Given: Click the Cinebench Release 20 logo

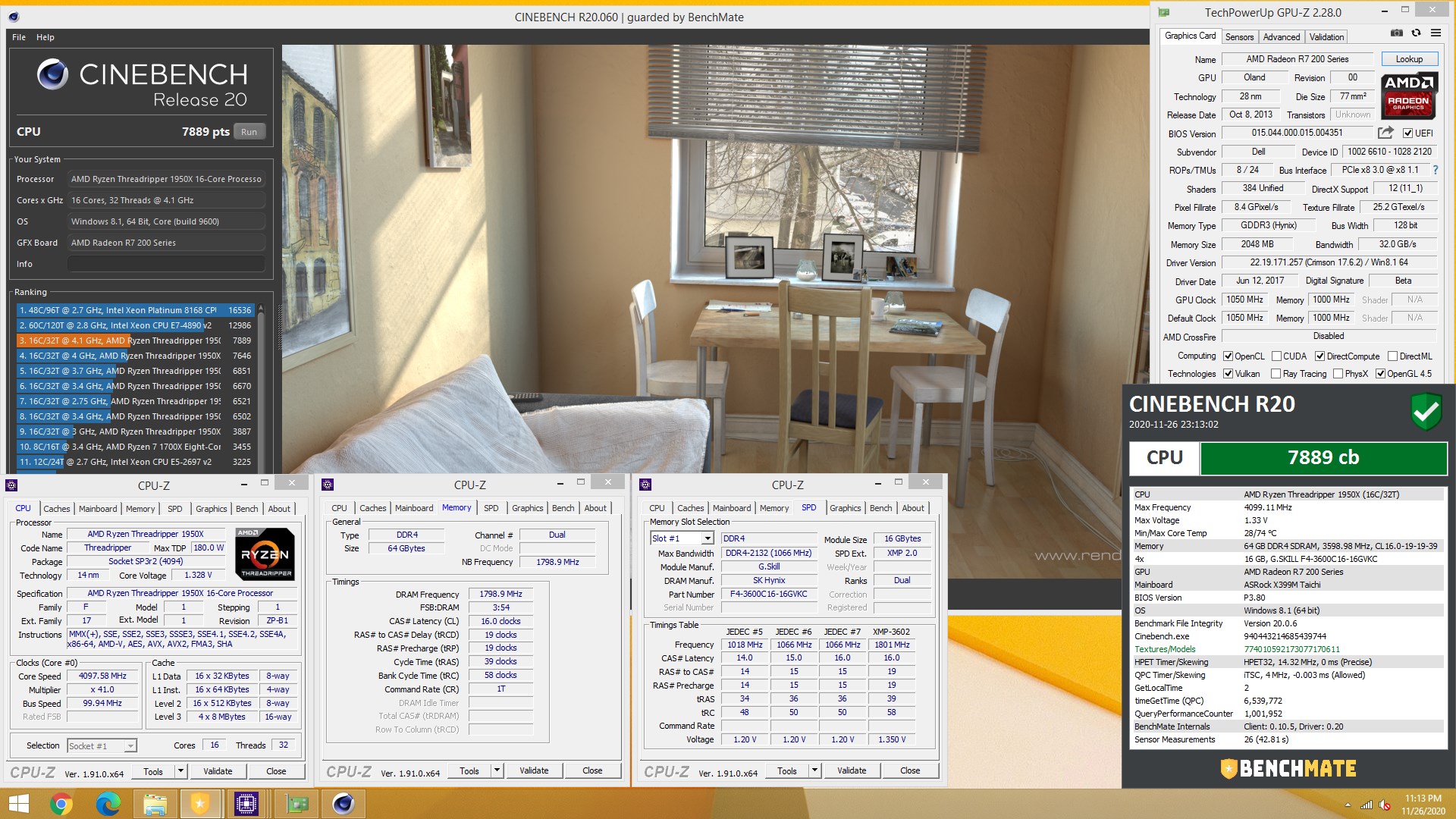Looking at the screenshot, I should tap(142, 84).
